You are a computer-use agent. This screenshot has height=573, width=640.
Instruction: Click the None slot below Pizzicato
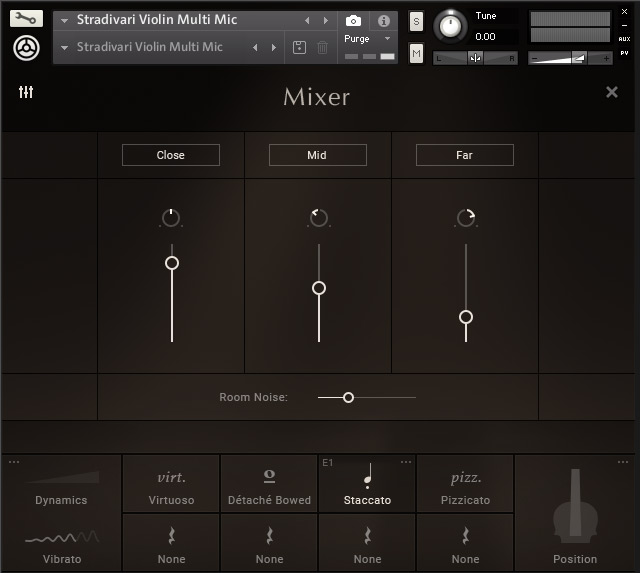465,543
